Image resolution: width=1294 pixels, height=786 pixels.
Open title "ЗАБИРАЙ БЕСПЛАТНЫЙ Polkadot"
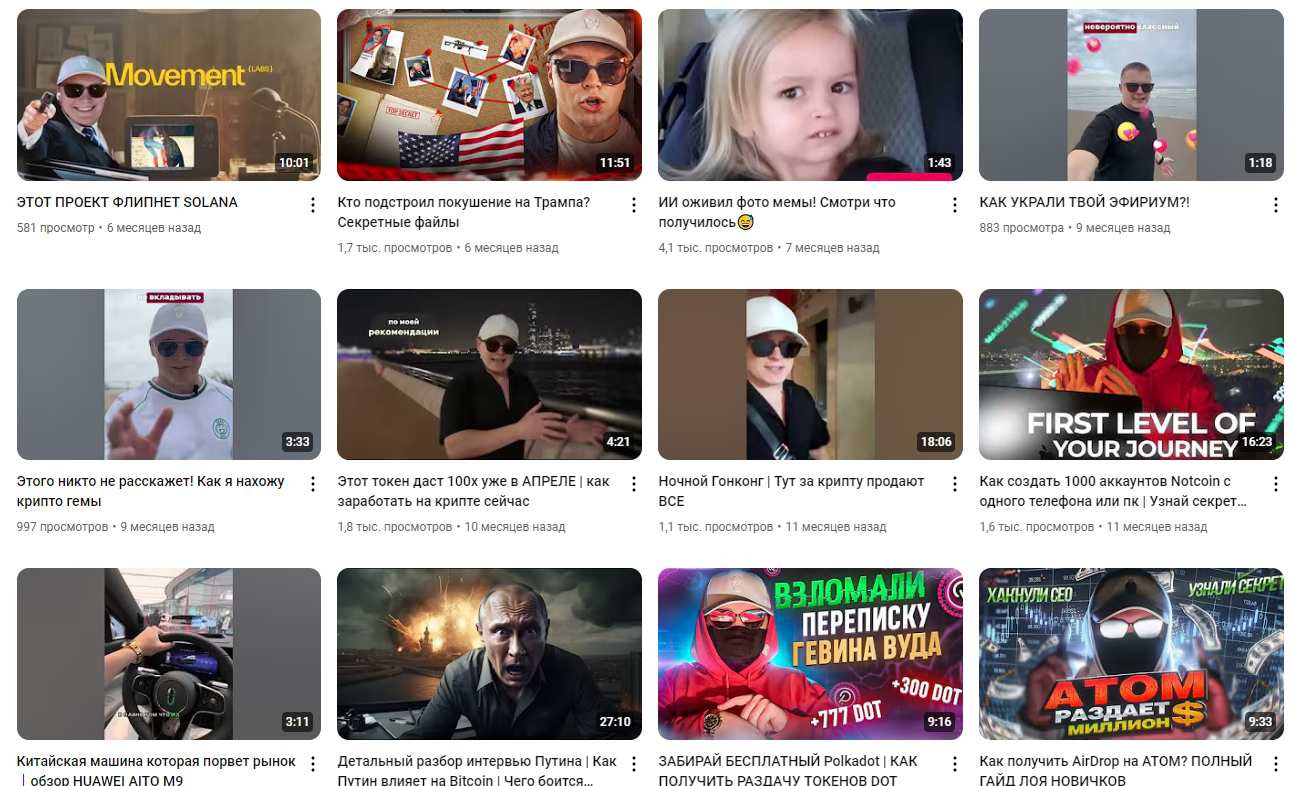[x=788, y=770]
